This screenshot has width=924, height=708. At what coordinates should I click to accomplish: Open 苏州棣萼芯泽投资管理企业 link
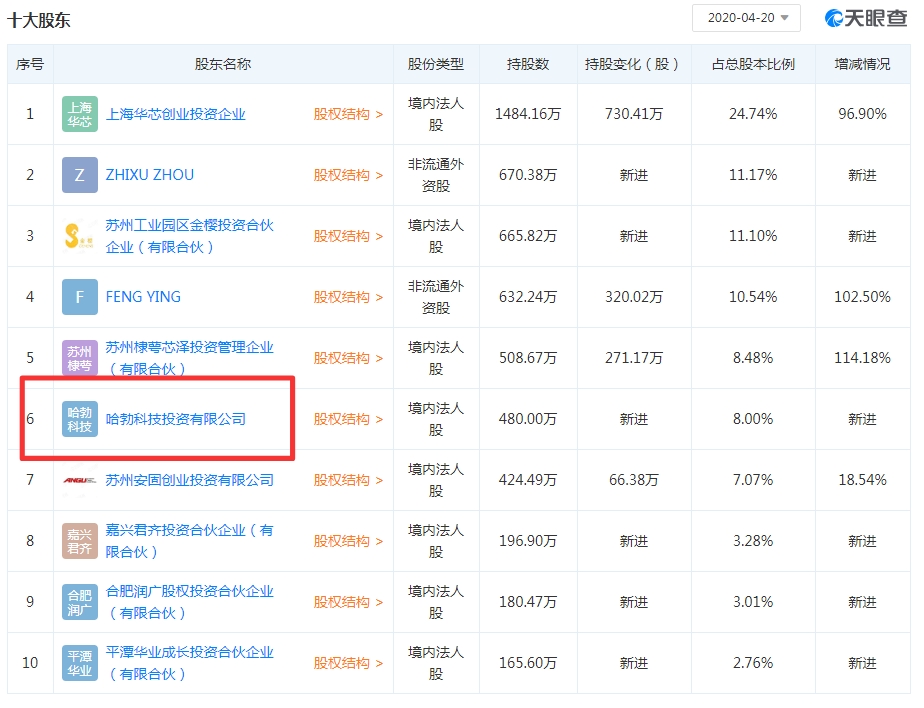[190, 358]
